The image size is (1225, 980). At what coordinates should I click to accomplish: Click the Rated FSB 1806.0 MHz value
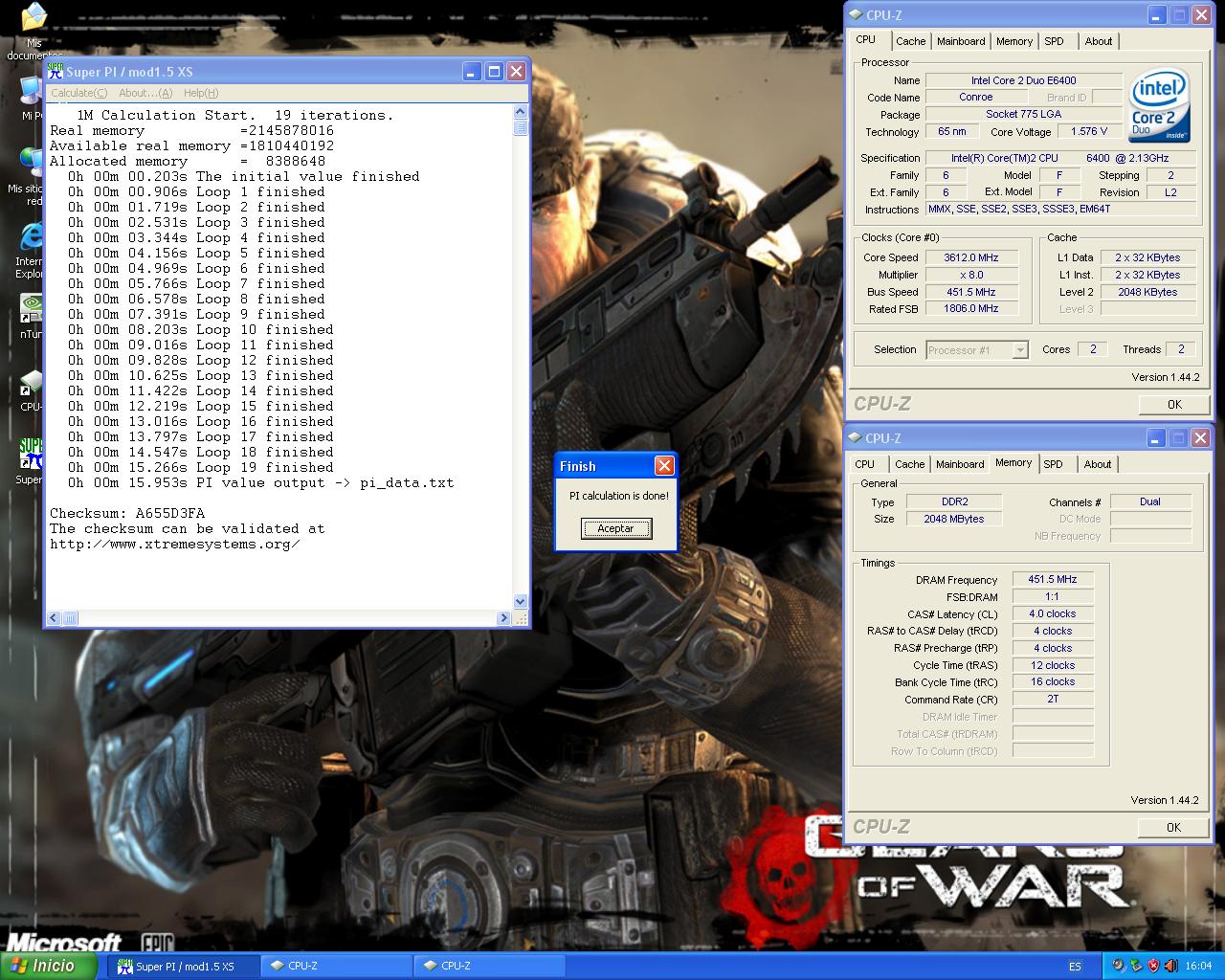pyautogui.click(x=971, y=309)
